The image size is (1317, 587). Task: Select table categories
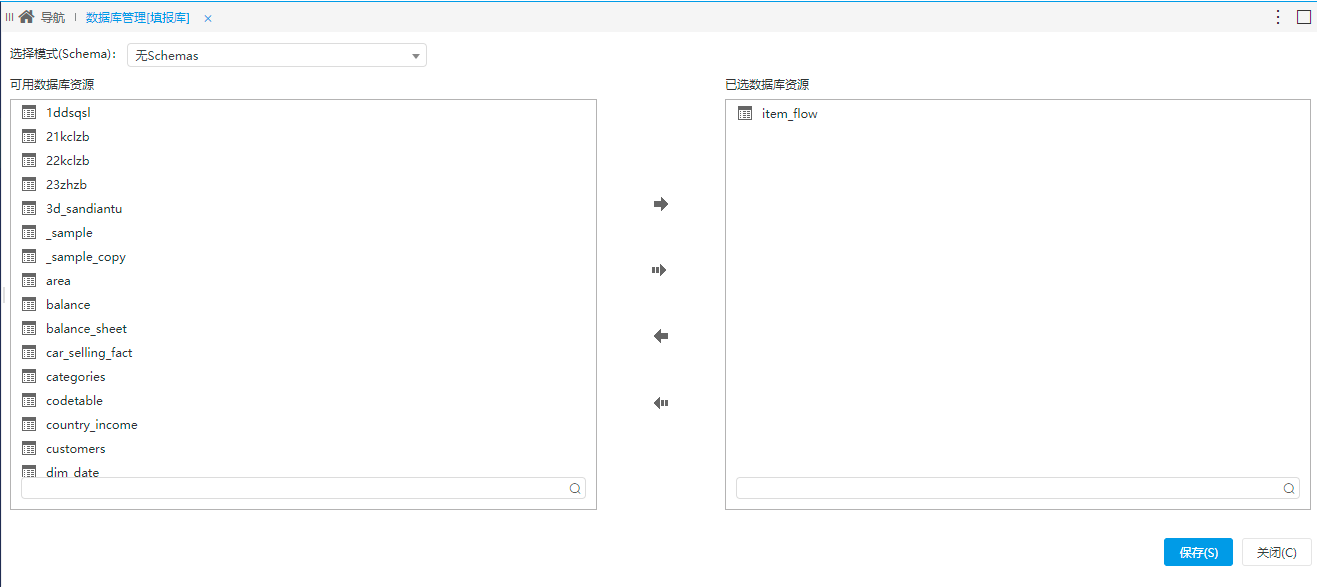pos(75,377)
